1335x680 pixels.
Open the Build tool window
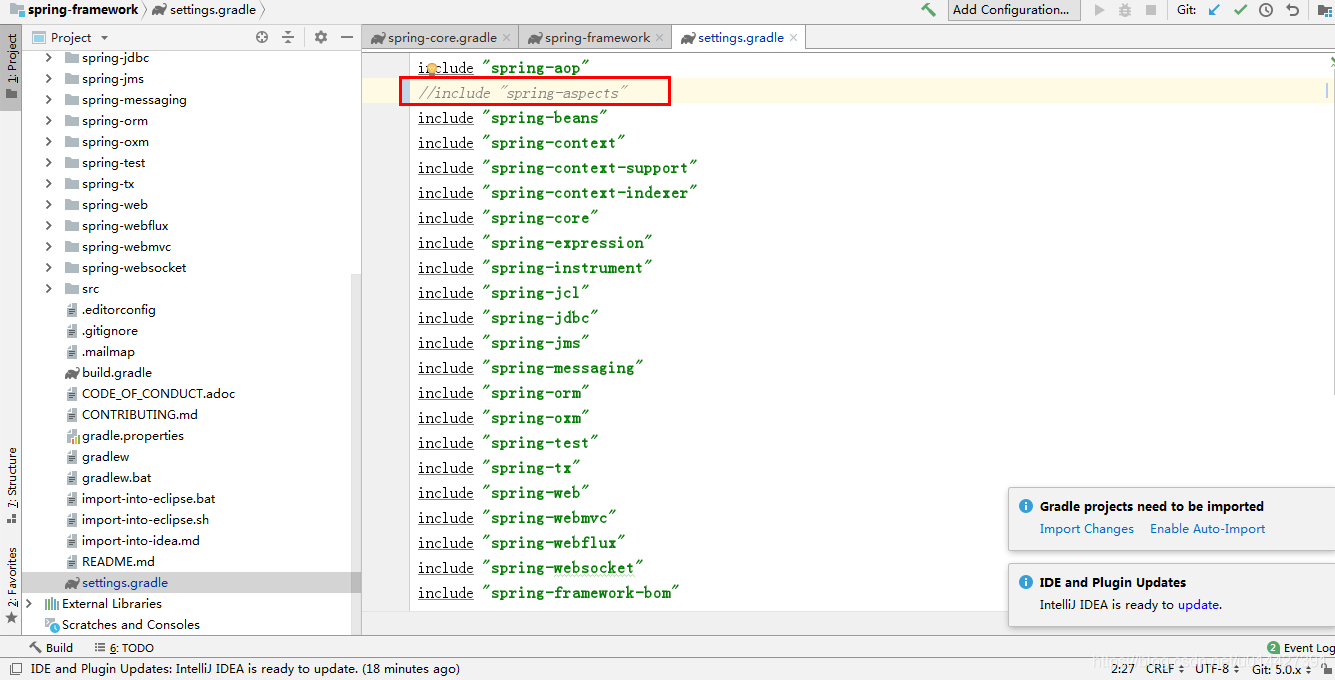click(51, 648)
